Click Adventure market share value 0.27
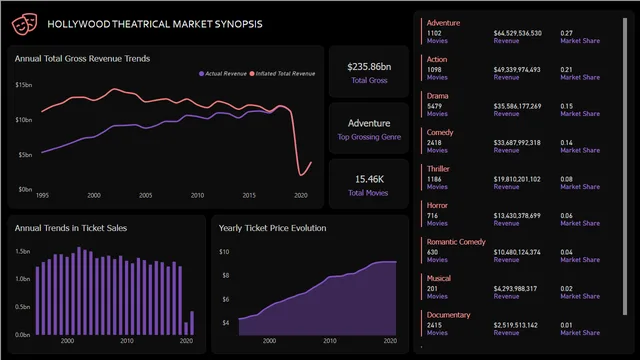The height and width of the screenshot is (360, 640). [566, 33]
